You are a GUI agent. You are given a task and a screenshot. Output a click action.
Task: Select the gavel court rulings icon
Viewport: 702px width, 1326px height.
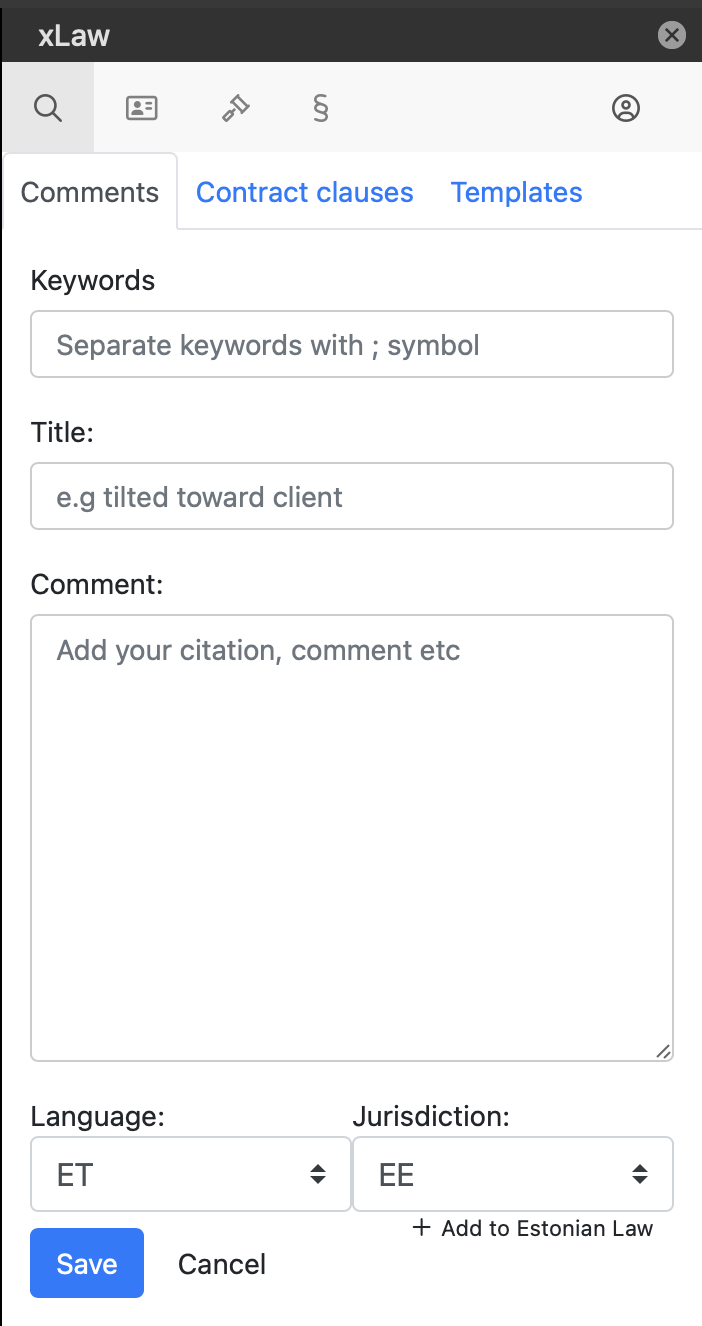[235, 108]
